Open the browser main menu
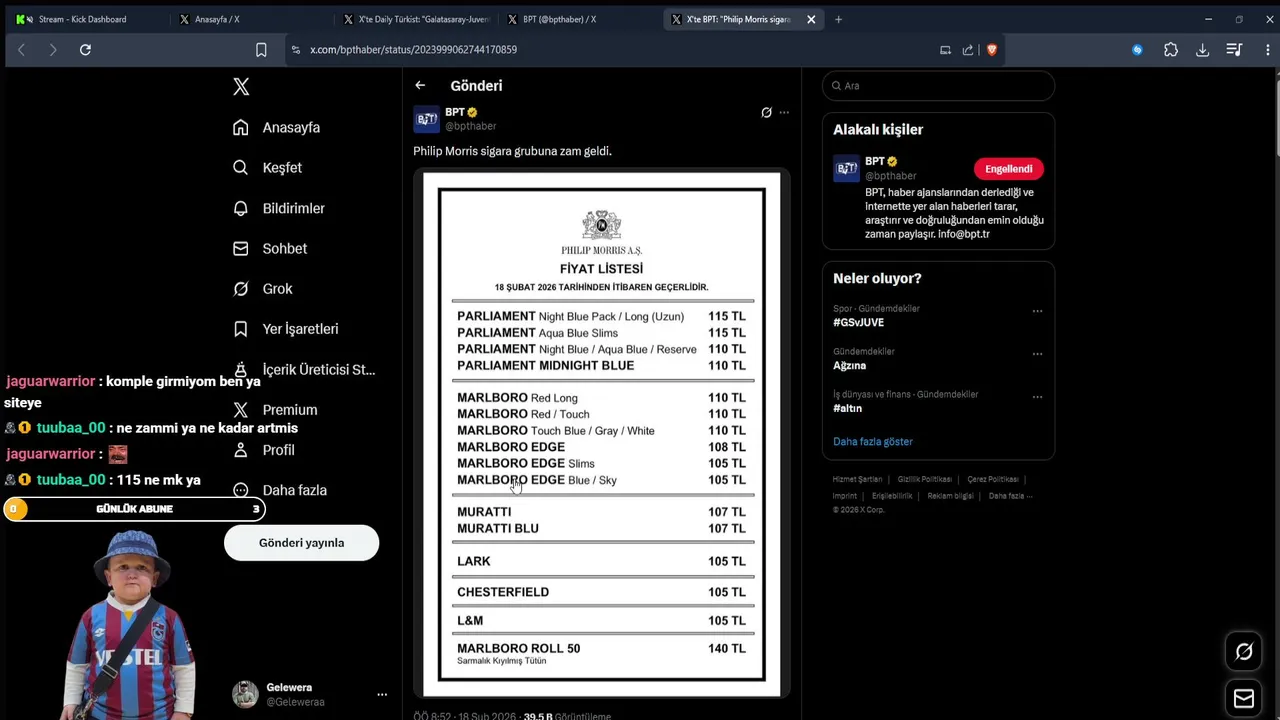The image size is (1280, 720). click(x=1266, y=50)
